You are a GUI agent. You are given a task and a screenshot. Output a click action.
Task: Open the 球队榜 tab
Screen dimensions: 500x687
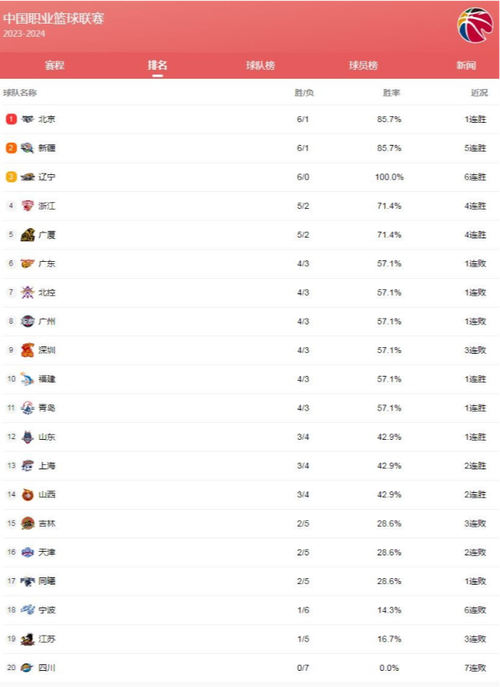pos(260,65)
